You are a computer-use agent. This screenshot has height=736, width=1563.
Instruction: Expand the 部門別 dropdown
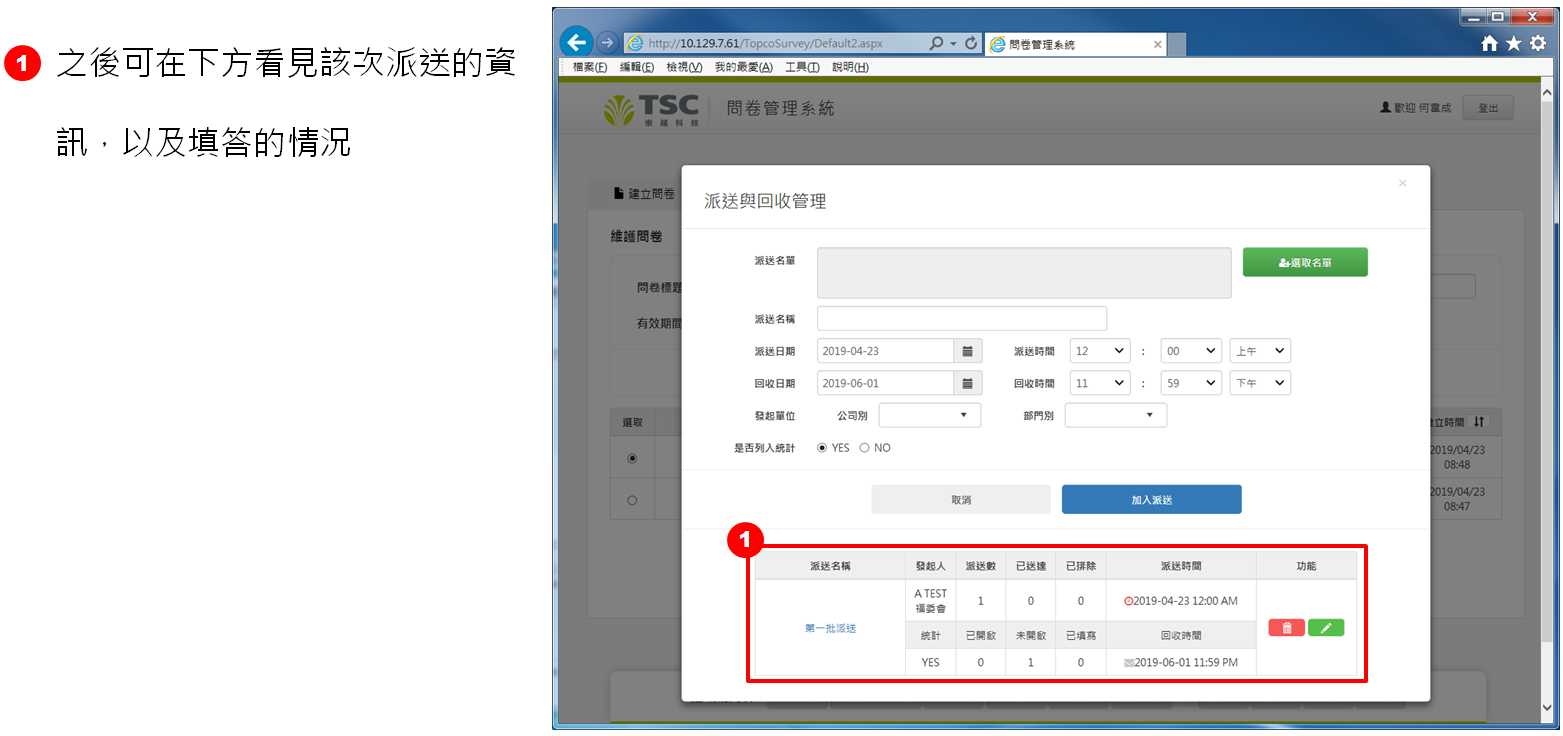coord(1116,415)
